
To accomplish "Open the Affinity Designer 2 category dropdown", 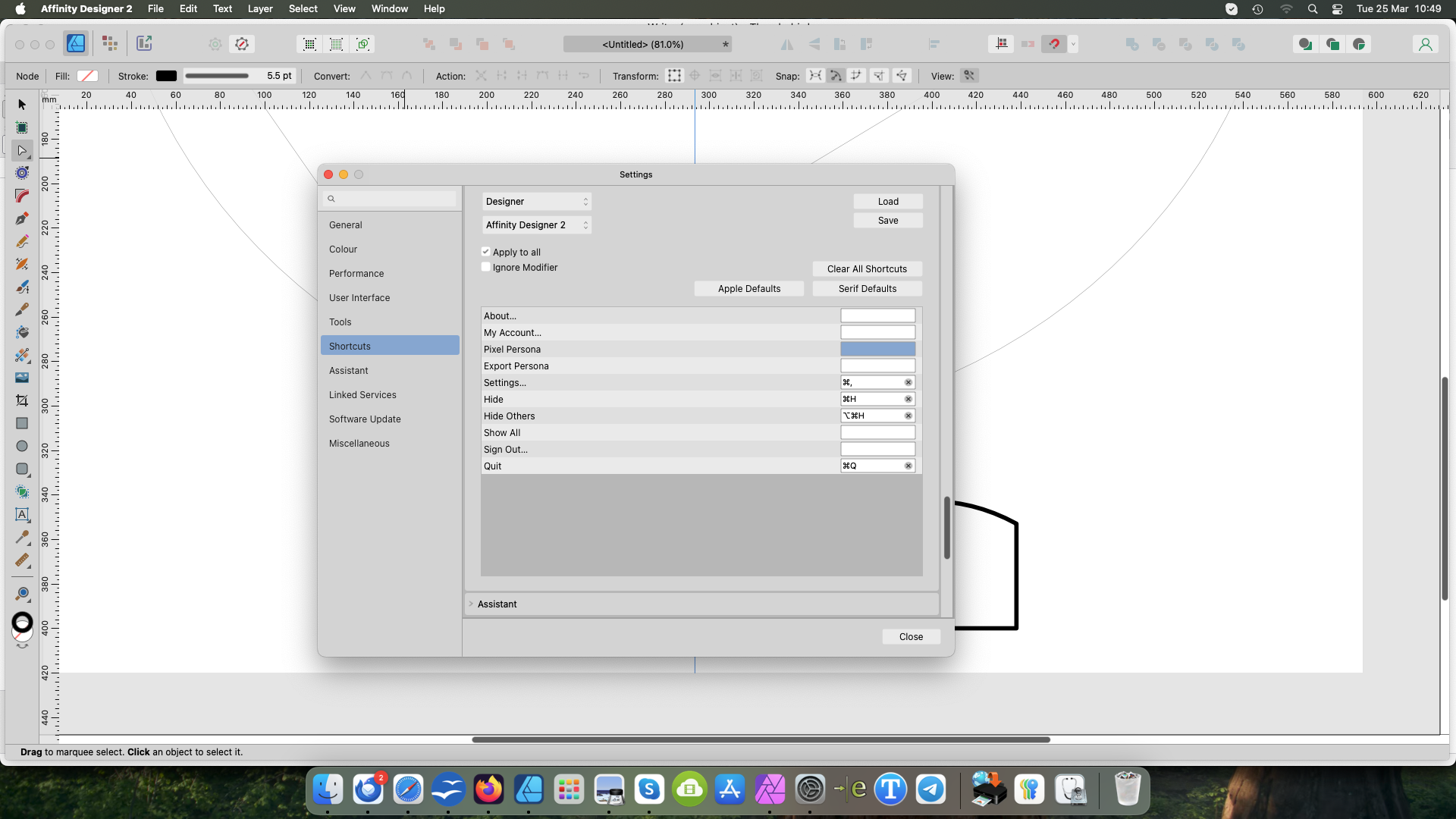I will click(x=537, y=225).
